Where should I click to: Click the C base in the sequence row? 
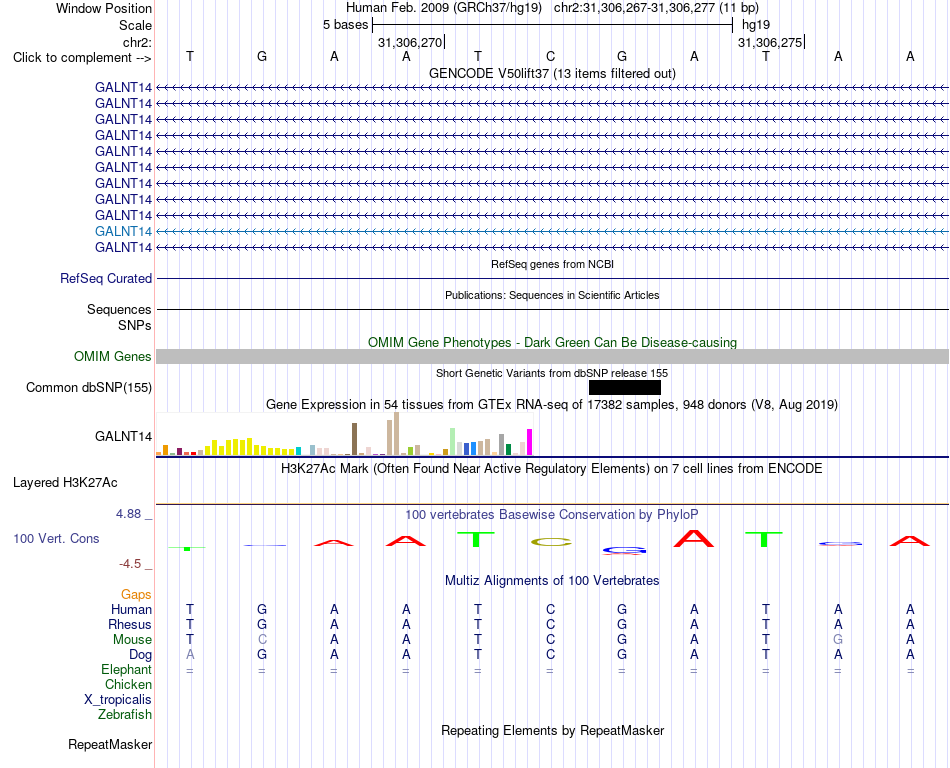550,56
